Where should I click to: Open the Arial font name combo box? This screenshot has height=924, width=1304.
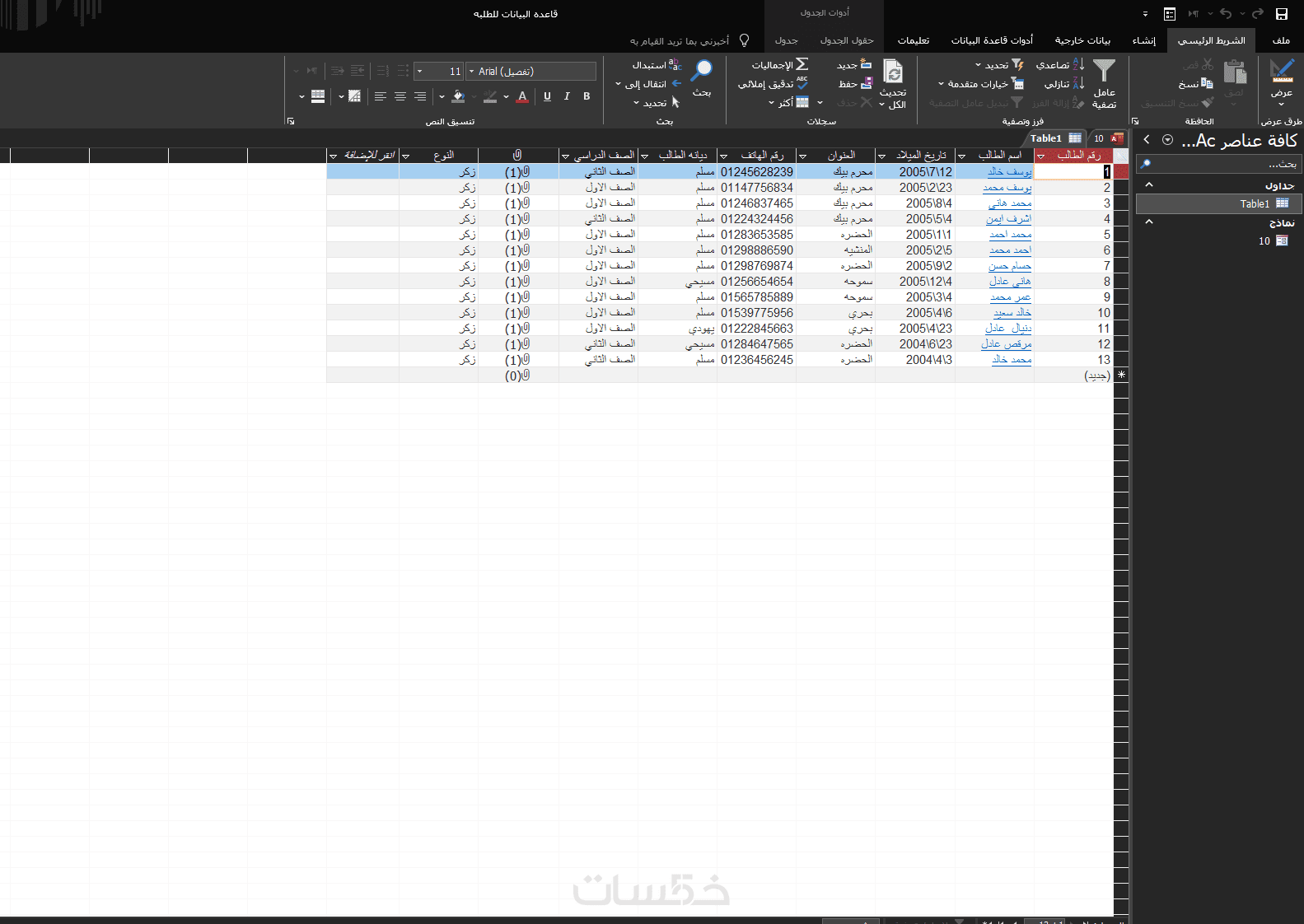530,72
